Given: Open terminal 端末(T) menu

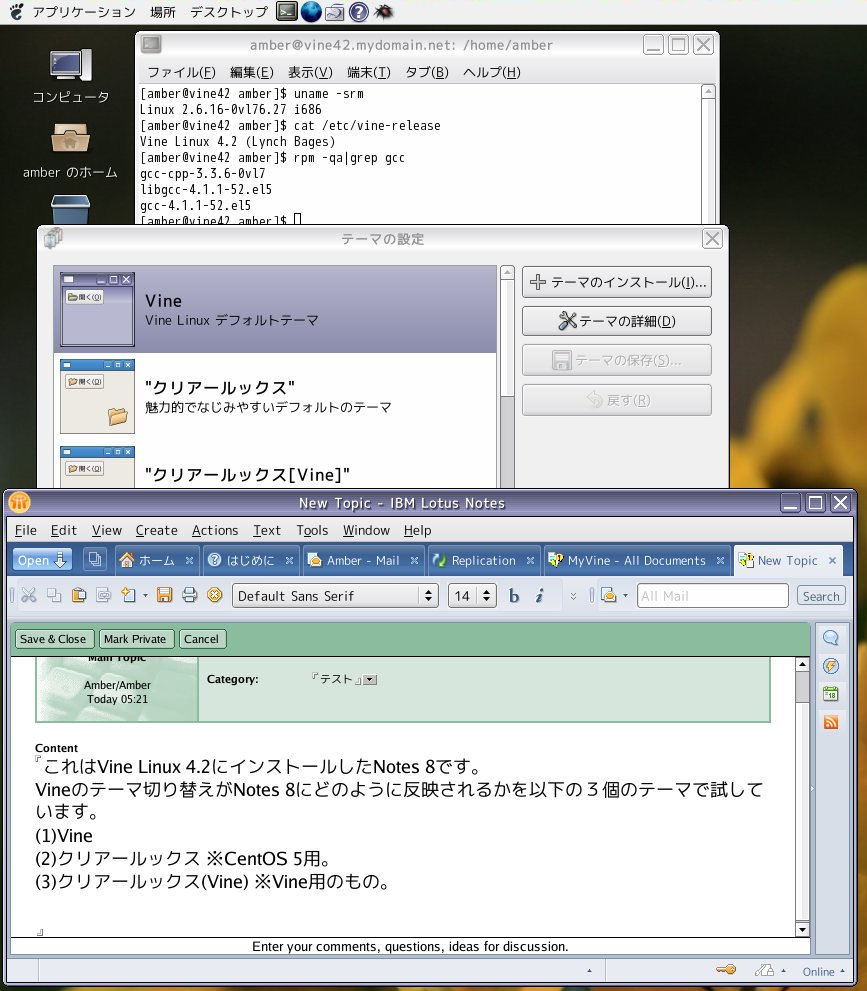Looking at the screenshot, I should pos(368,72).
